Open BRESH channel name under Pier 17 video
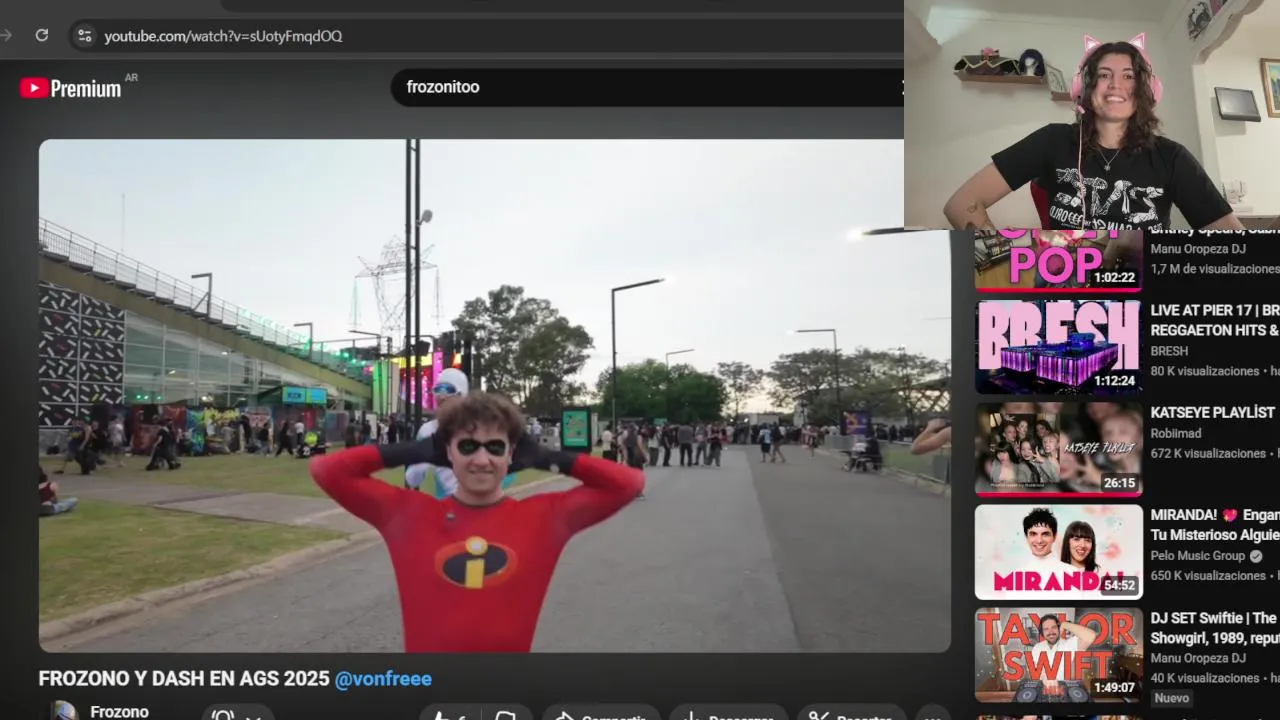This screenshot has width=1280, height=720. tap(1169, 351)
